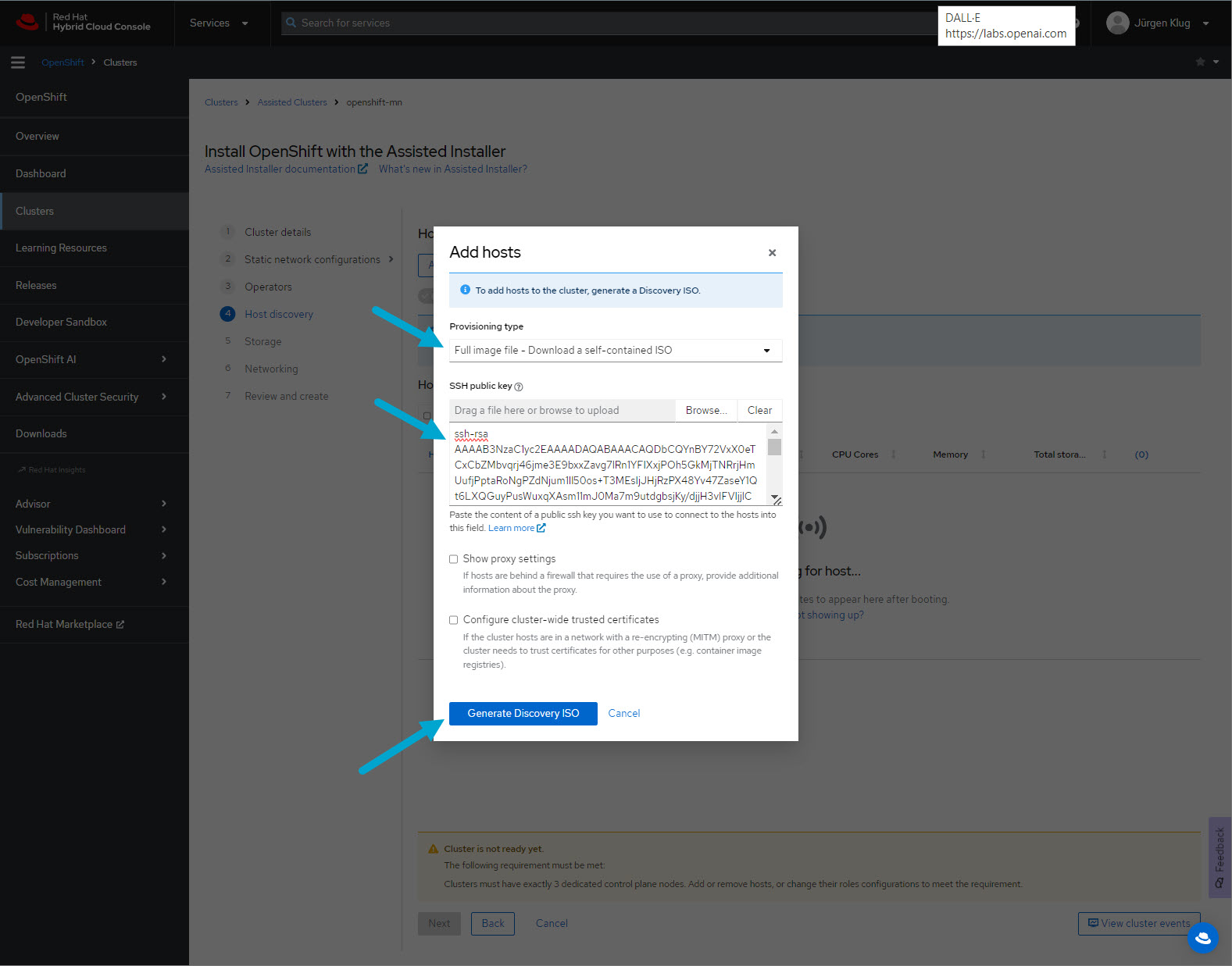Enable Show proxy settings checkbox
This screenshot has width=1232, height=966.
click(453, 559)
